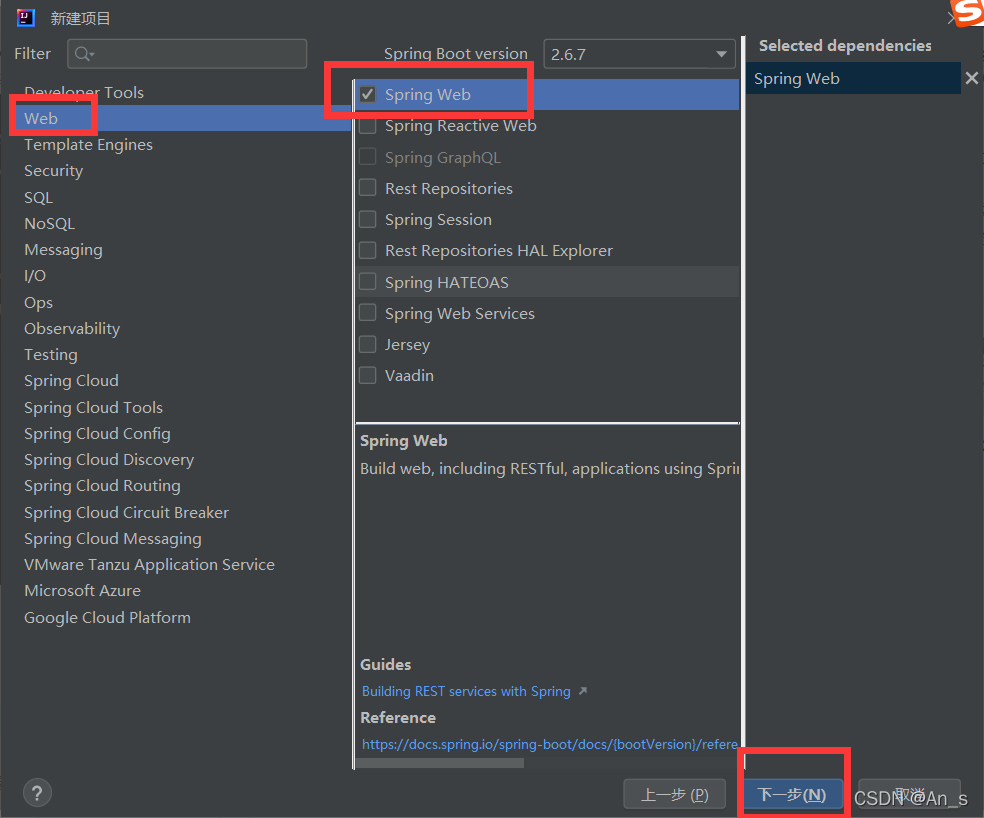Open the Spring Cloud Discovery category
This screenshot has width=984, height=818.
click(x=109, y=460)
